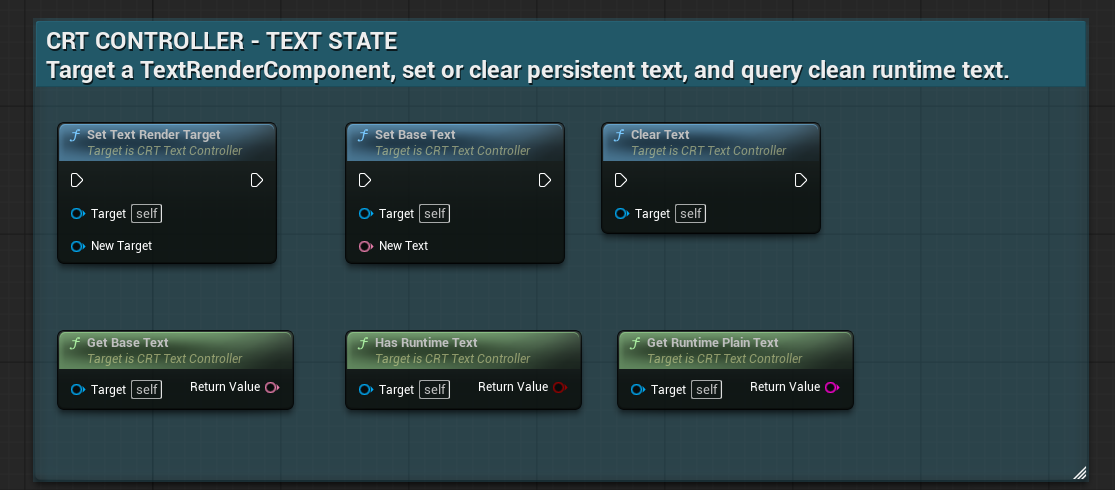Click the Clear Text execution output pin
1115x490 pixels.
click(801, 180)
